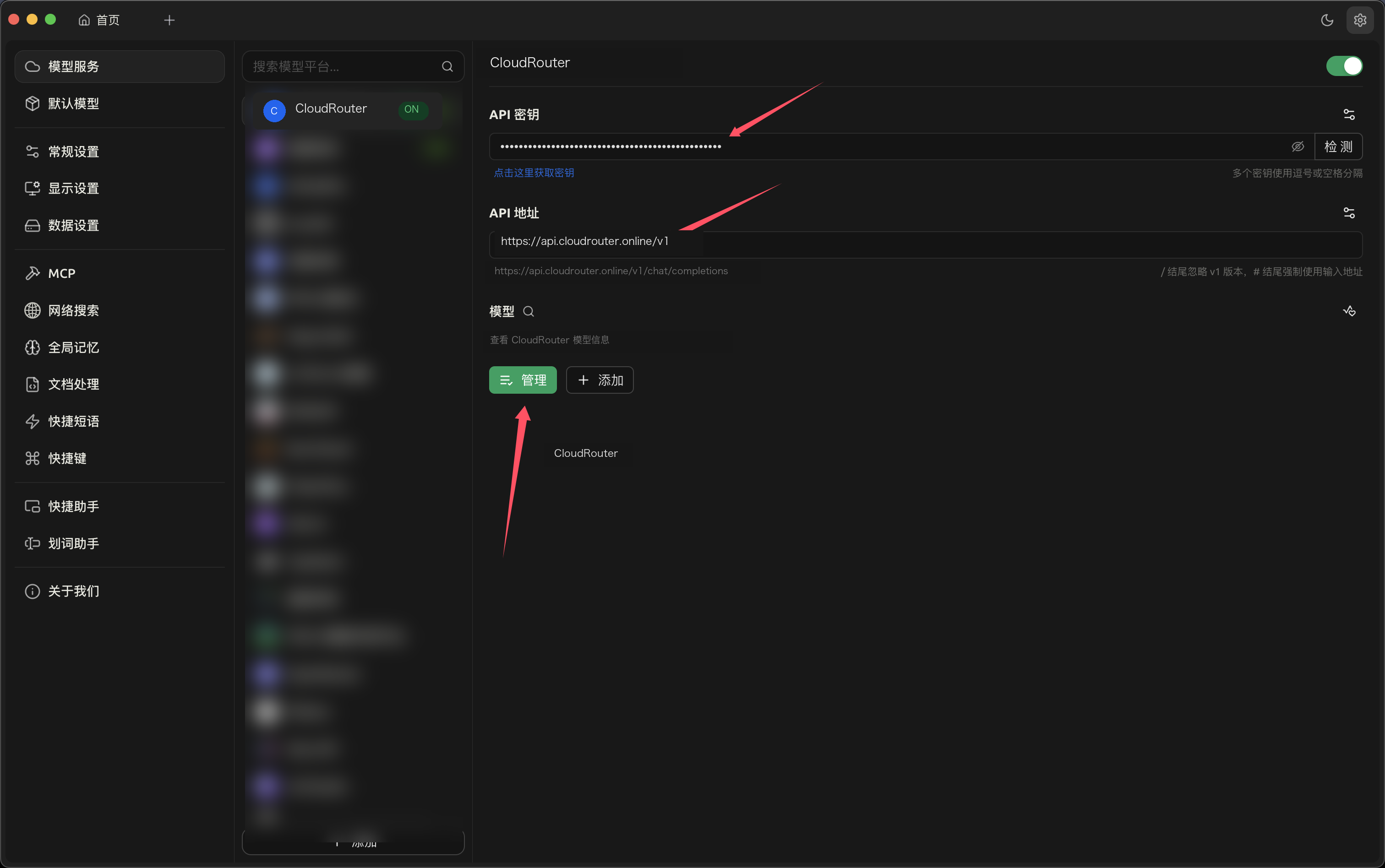Show the hidden API key with eye icon
Image resolution: width=1385 pixels, height=868 pixels.
click(1297, 146)
